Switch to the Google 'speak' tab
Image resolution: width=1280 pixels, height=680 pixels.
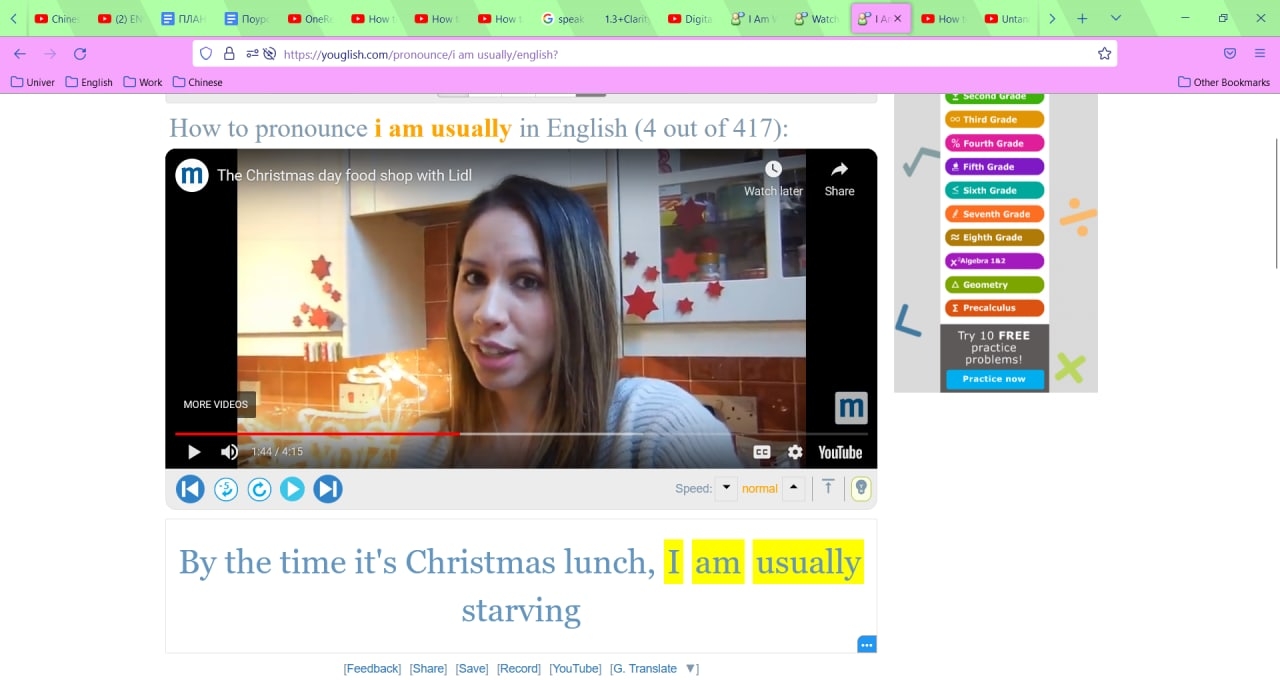click(x=565, y=19)
